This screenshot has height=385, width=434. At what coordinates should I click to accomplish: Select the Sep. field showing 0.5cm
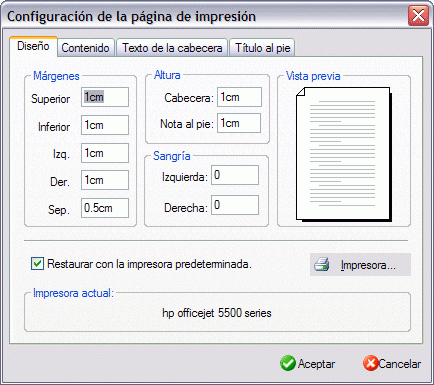pyautogui.click(x=105, y=208)
